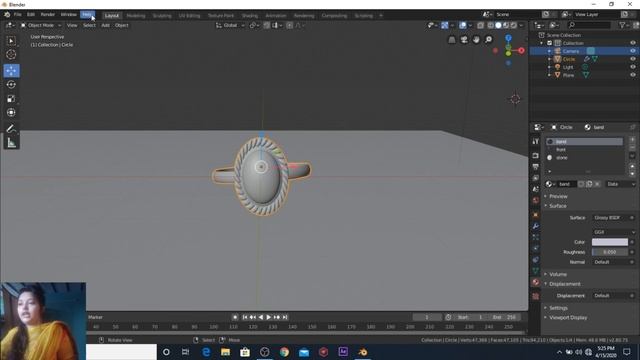Viewport: 640px width, 360px height.
Task: Switch perspective/orthographic grid icon
Action: [452, 40]
